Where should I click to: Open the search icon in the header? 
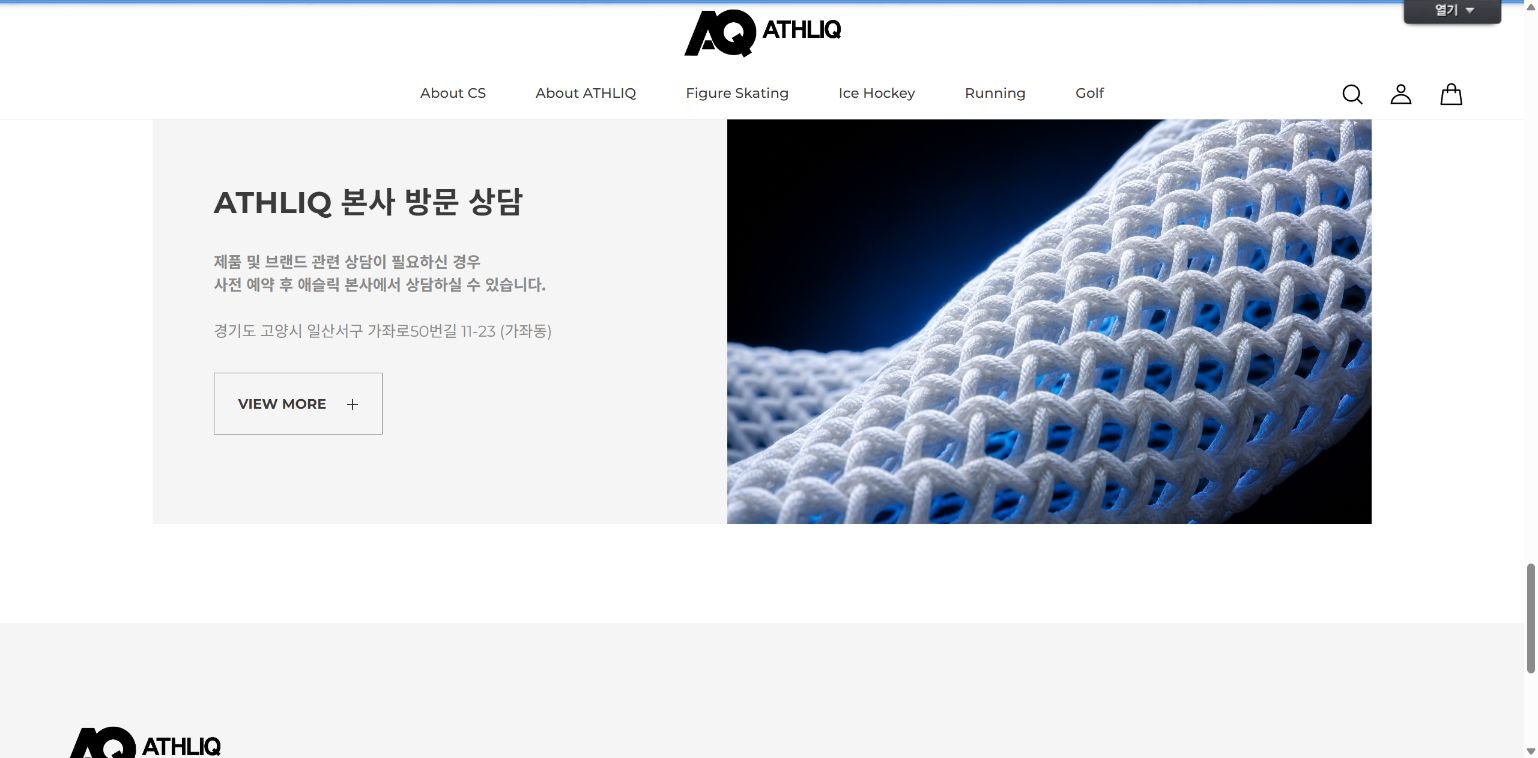coord(1352,94)
